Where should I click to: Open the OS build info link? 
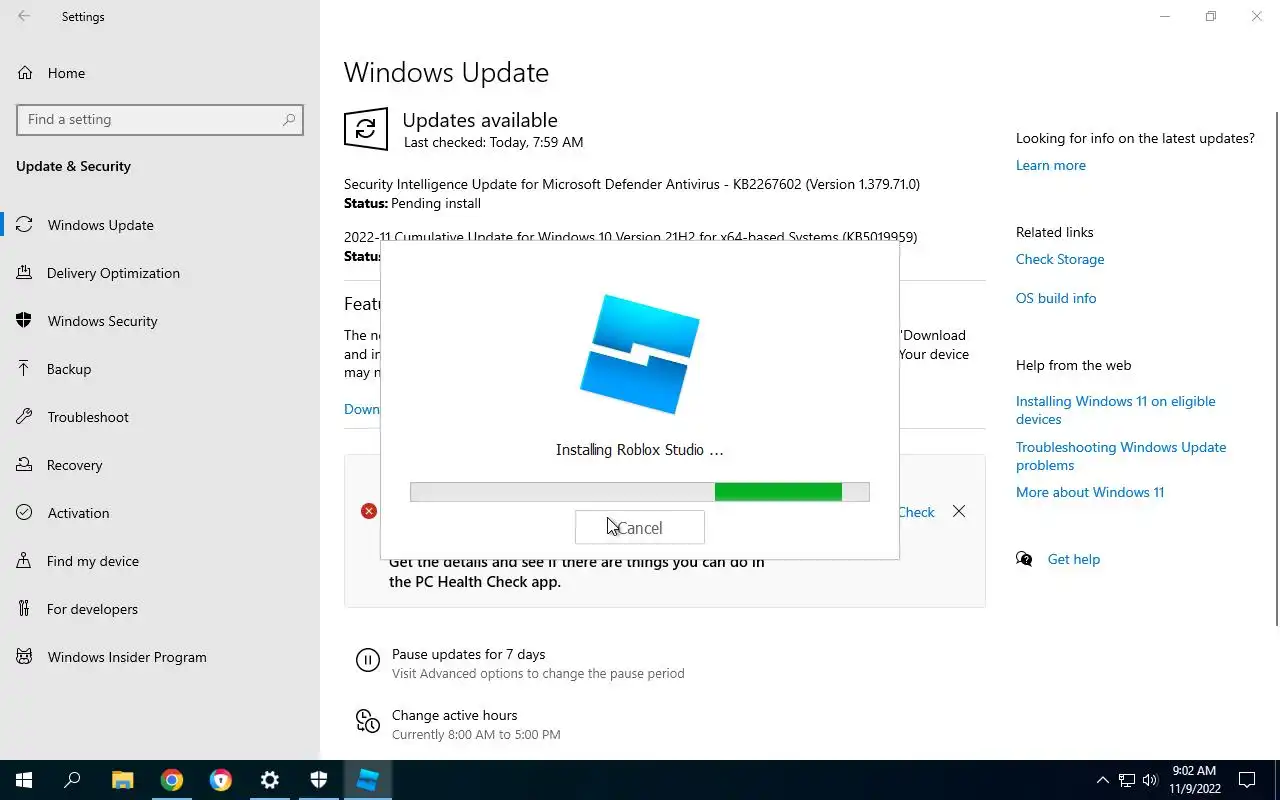[1056, 298]
